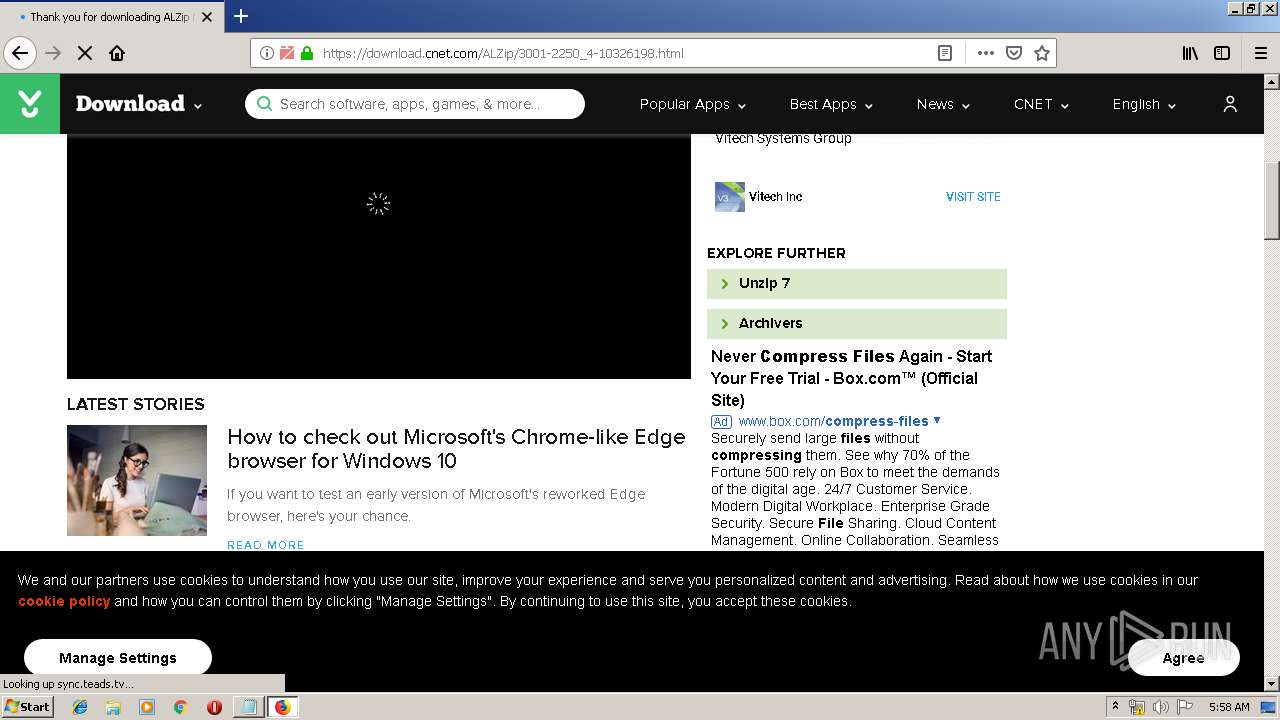1280x720 pixels.
Task: Show hidden tray icons arrow
Action: coord(1115,707)
